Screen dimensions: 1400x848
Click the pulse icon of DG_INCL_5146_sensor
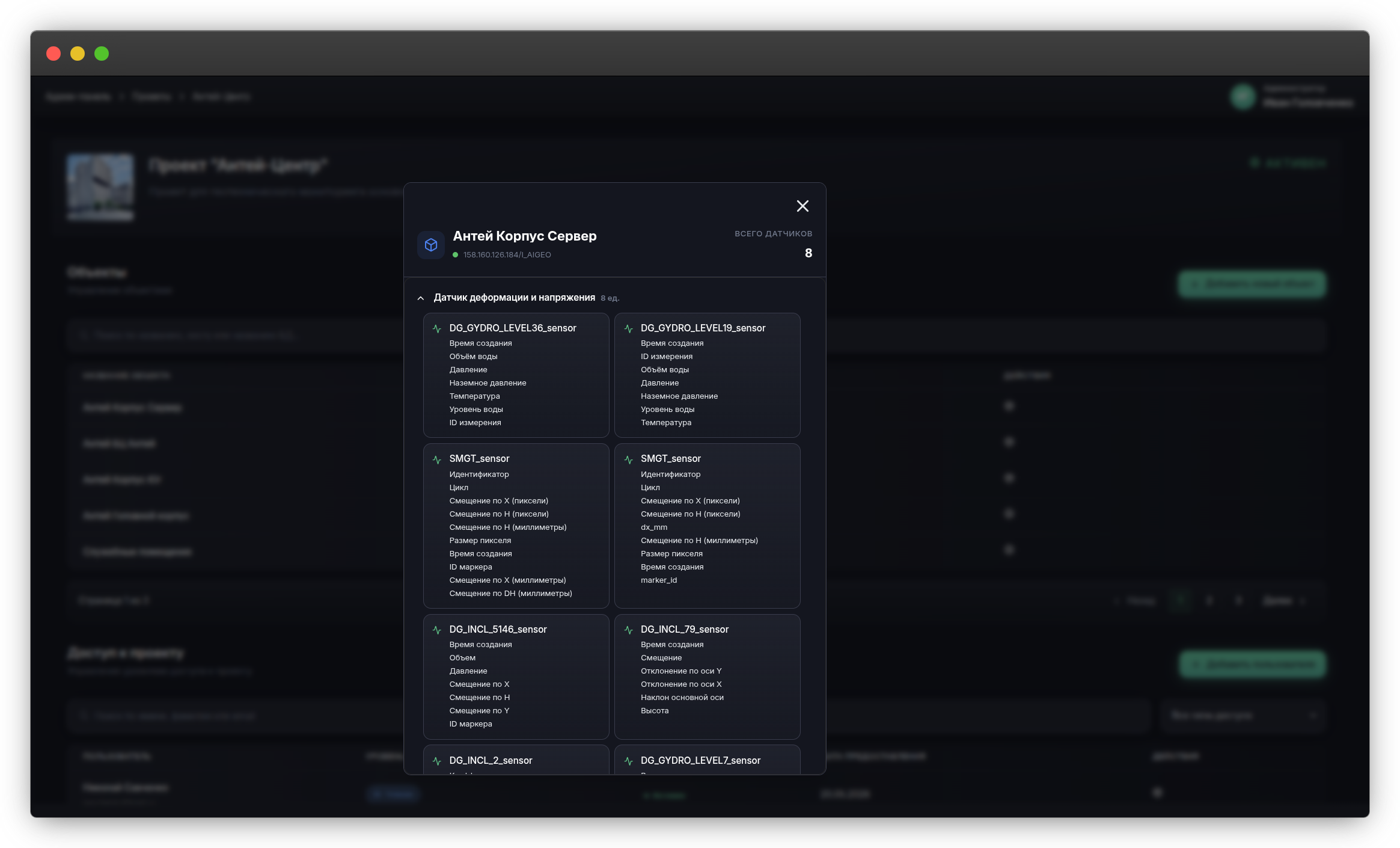point(437,630)
